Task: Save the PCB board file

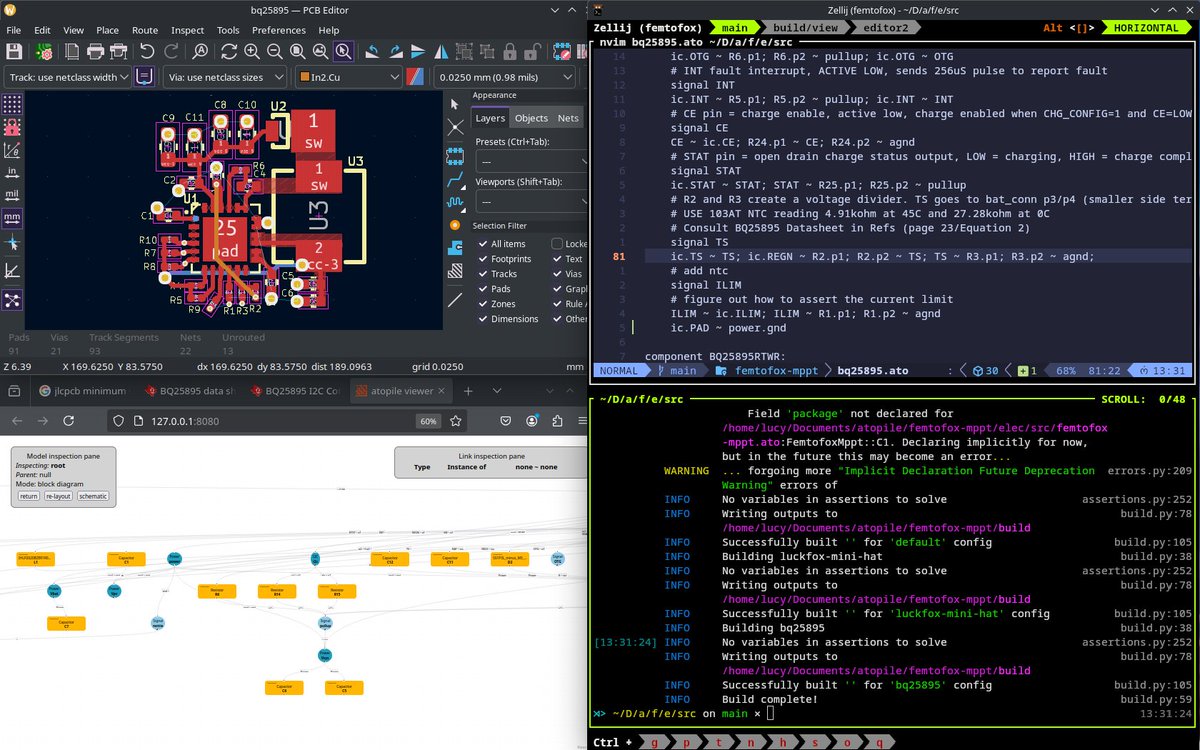Action: [14, 51]
